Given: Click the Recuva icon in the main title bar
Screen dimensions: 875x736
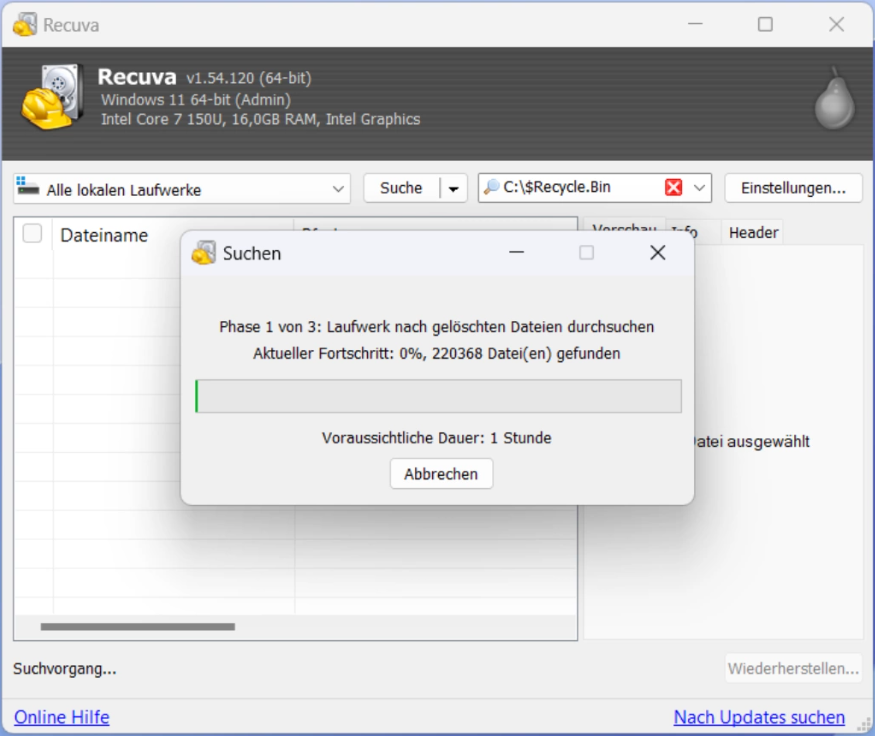Looking at the screenshot, I should pyautogui.click(x=25, y=25).
